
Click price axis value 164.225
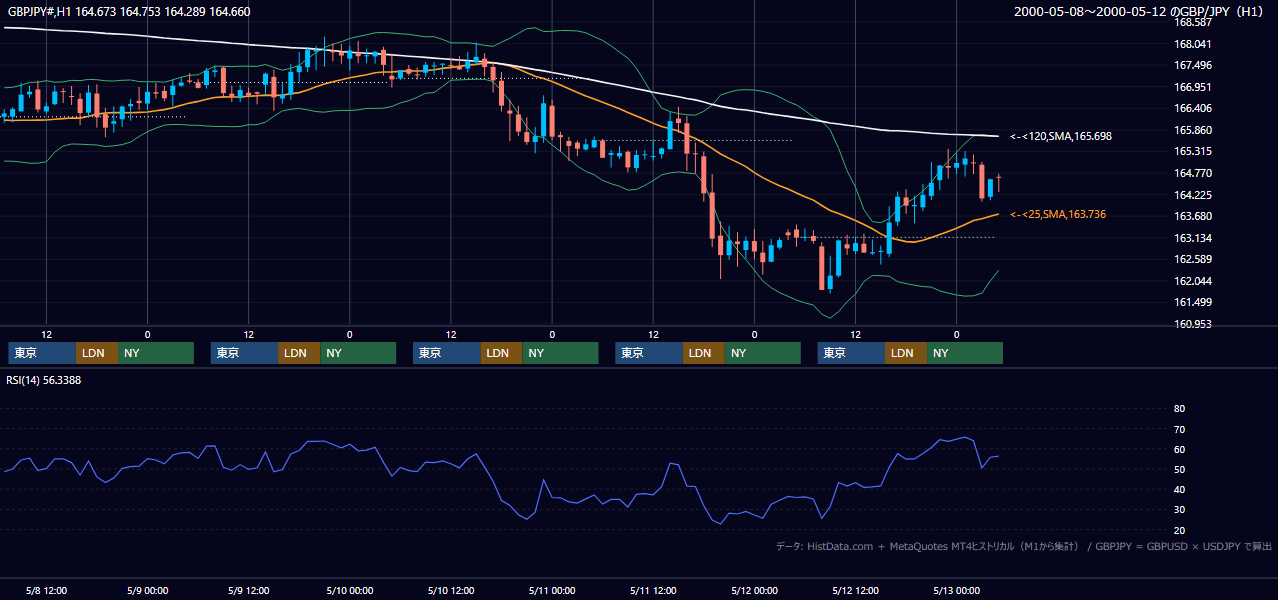pyautogui.click(x=1192, y=195)
